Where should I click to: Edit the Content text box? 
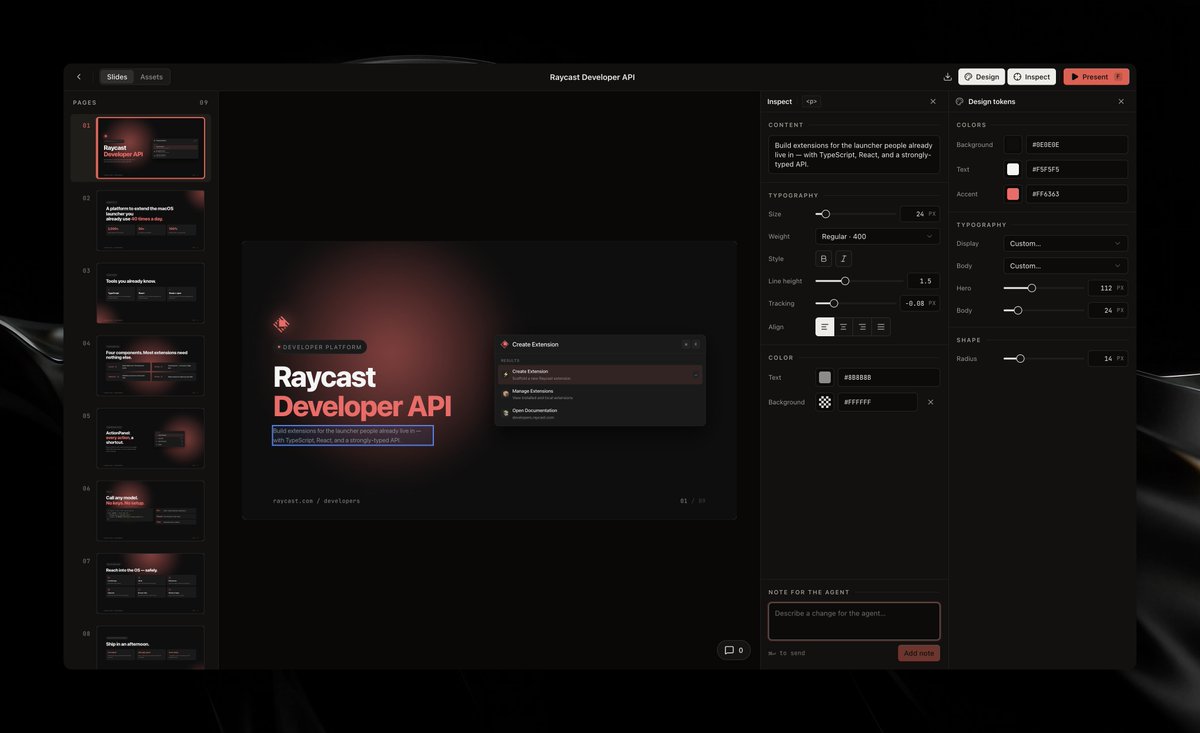click(854, 154)
